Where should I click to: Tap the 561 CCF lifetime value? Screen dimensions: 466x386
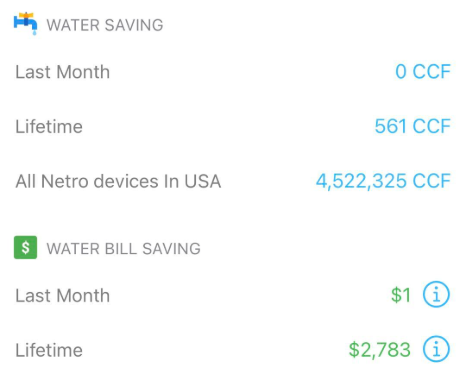[x=413, y=126]
